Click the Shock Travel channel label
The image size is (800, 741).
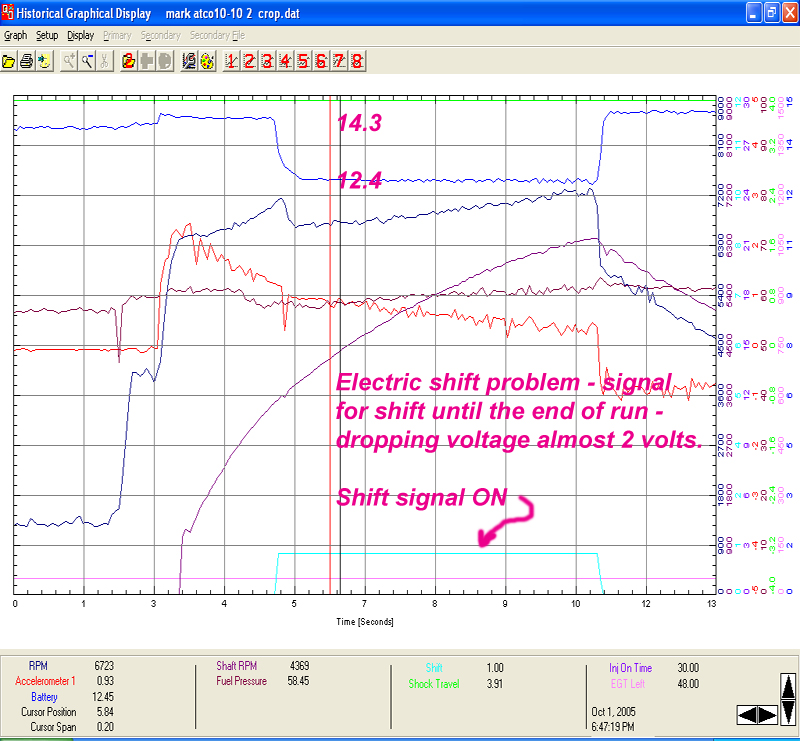click(434, 684)
